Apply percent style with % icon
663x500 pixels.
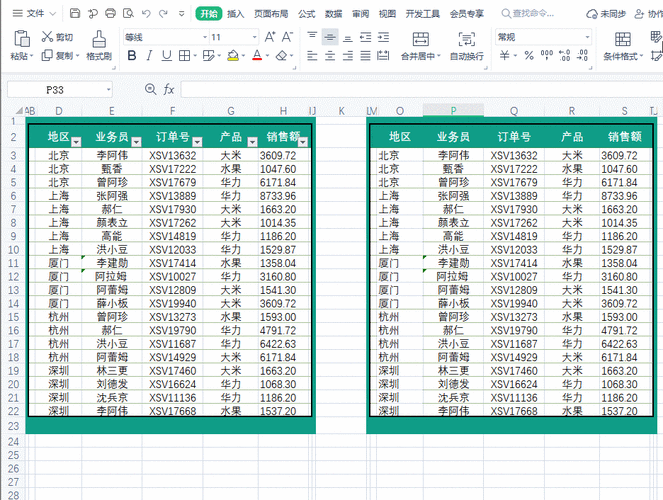coord(529,55)
